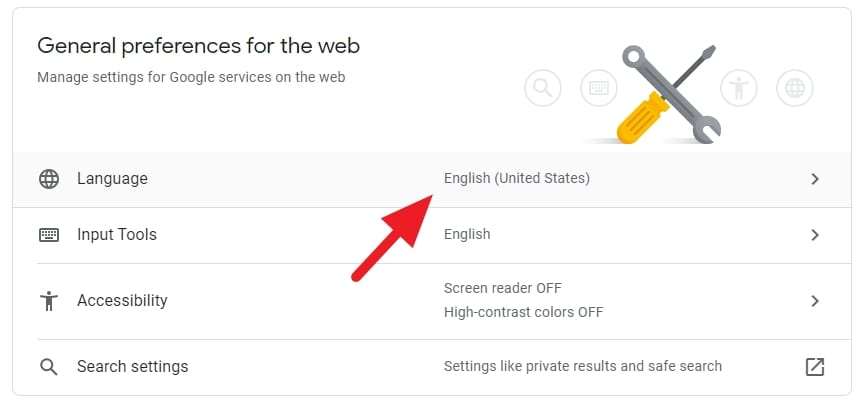Open Search settings via external link icon
The height and width of the screenshot is (402, 858).
pos(815,366)
